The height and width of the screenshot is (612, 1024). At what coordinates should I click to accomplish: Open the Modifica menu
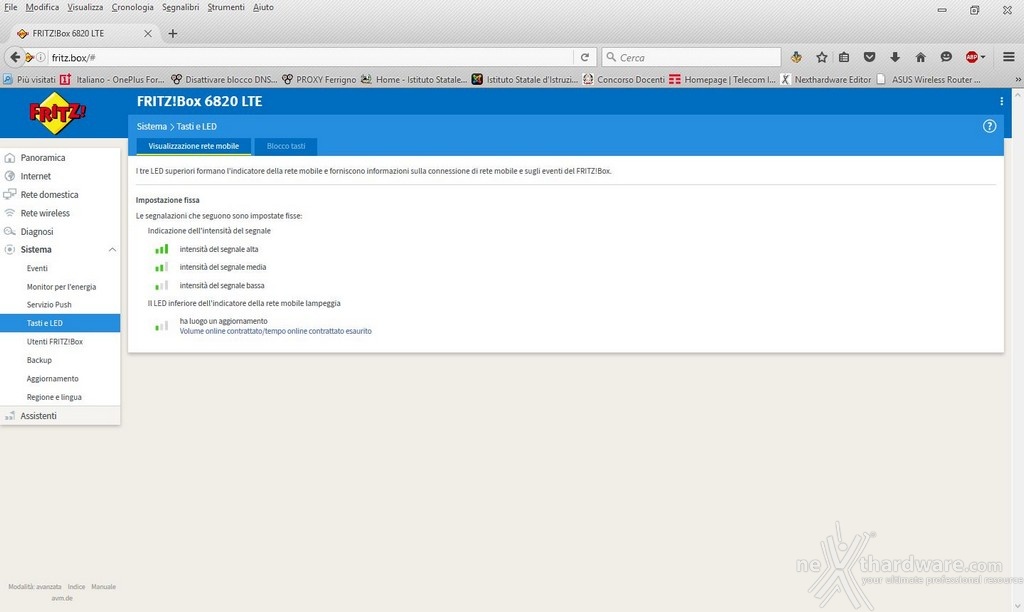click(x=42, y=7)
